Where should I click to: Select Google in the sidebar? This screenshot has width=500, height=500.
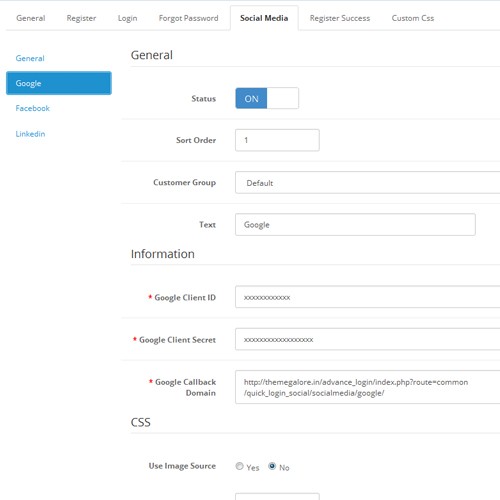pyautogui.click(x=59, y=83)
